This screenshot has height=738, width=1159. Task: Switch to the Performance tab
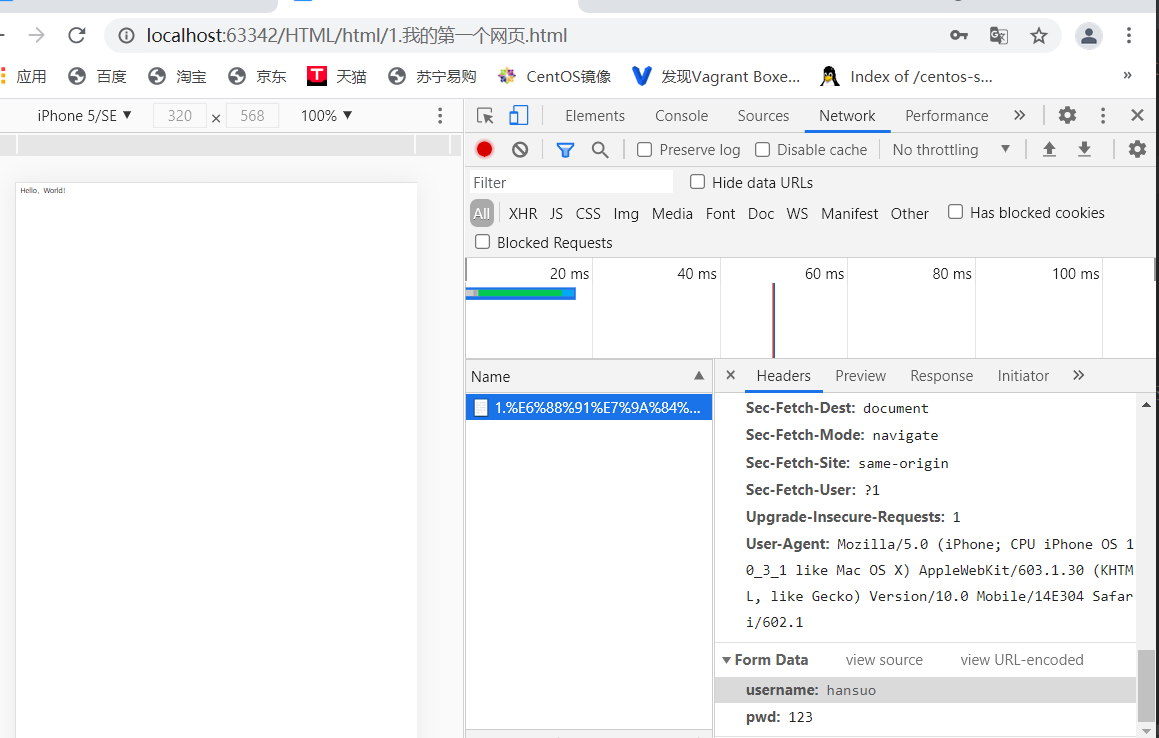946,115
